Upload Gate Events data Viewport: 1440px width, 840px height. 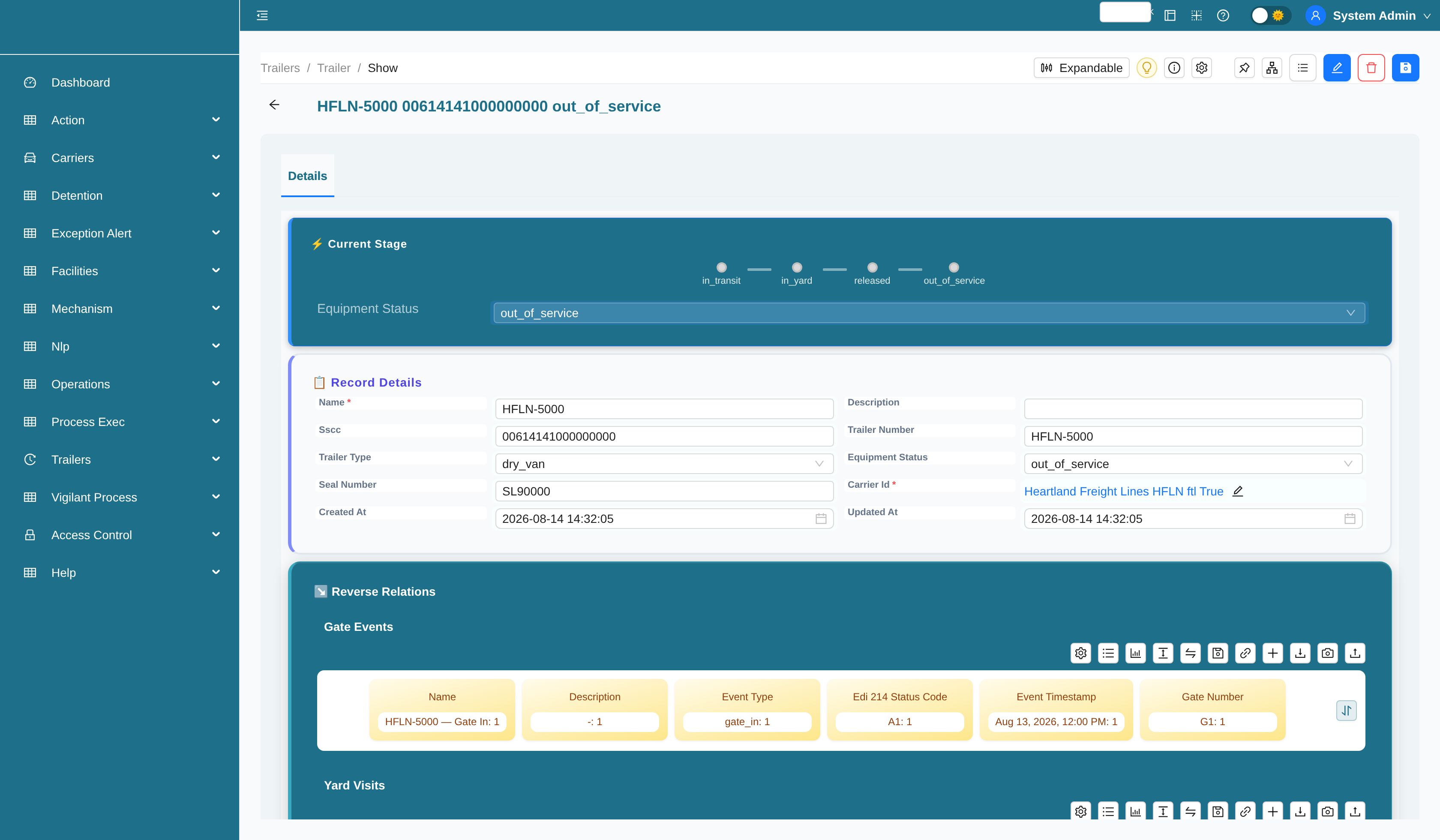(x=1355, y=653)
